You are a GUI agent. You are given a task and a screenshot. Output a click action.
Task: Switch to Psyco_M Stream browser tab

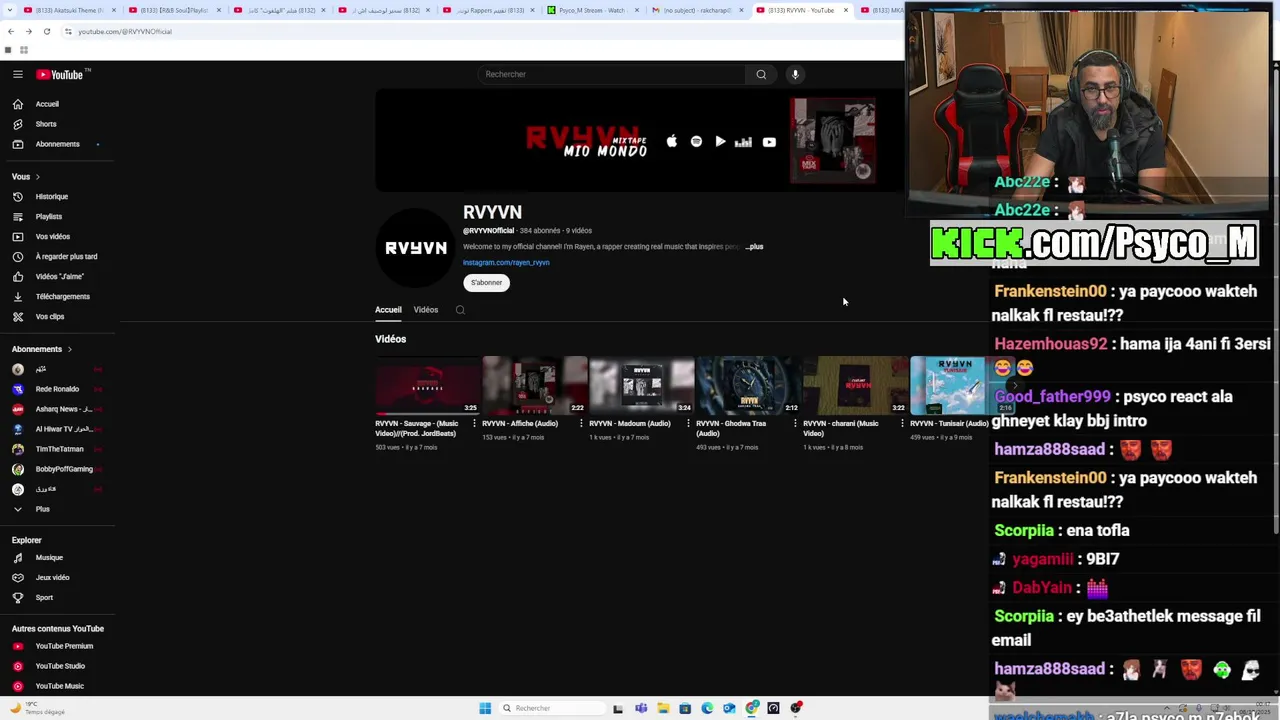[592, 10]
